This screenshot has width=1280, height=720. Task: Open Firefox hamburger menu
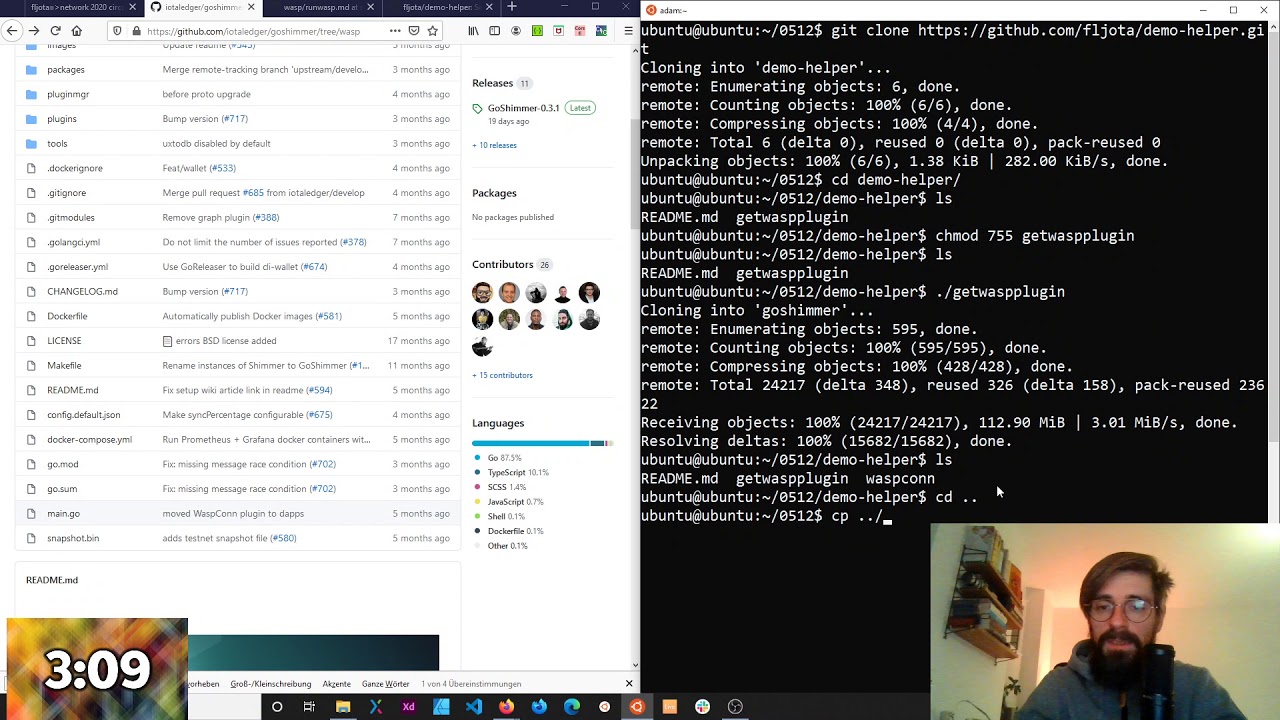627,31
